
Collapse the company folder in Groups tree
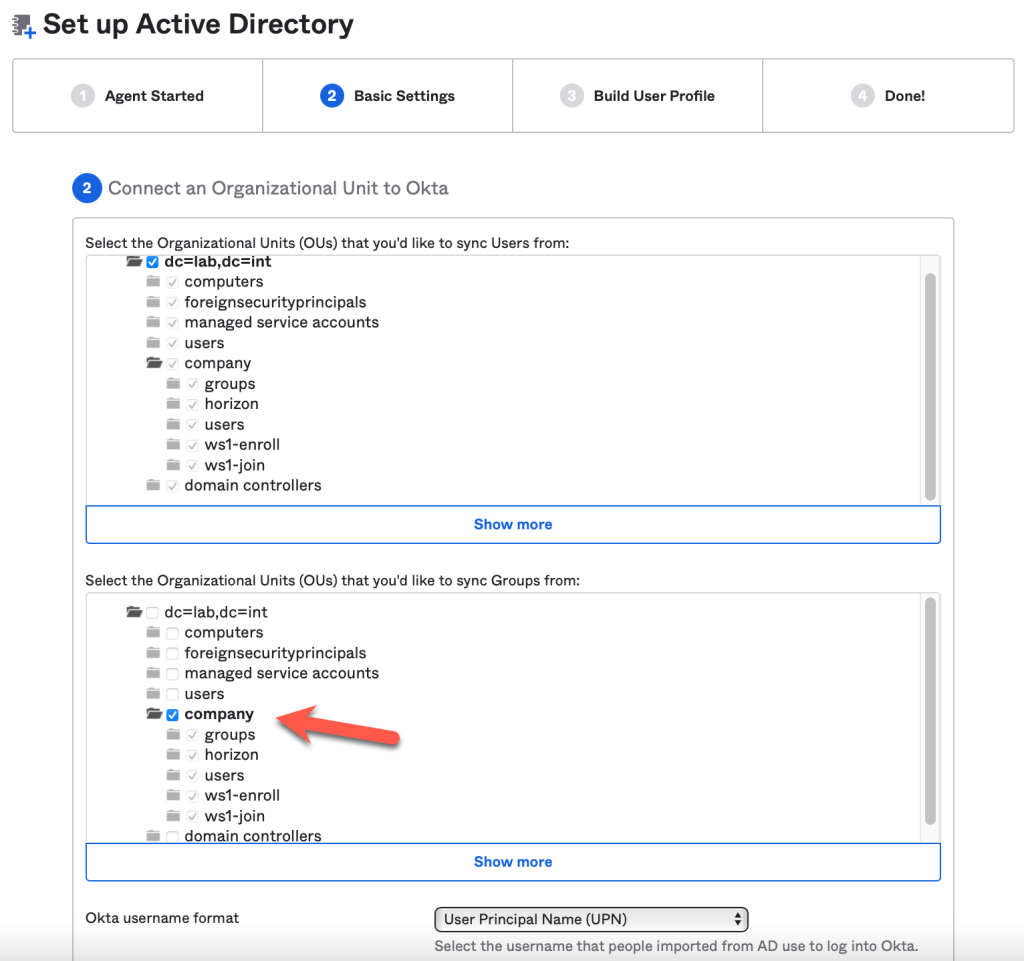coord(154,714)
